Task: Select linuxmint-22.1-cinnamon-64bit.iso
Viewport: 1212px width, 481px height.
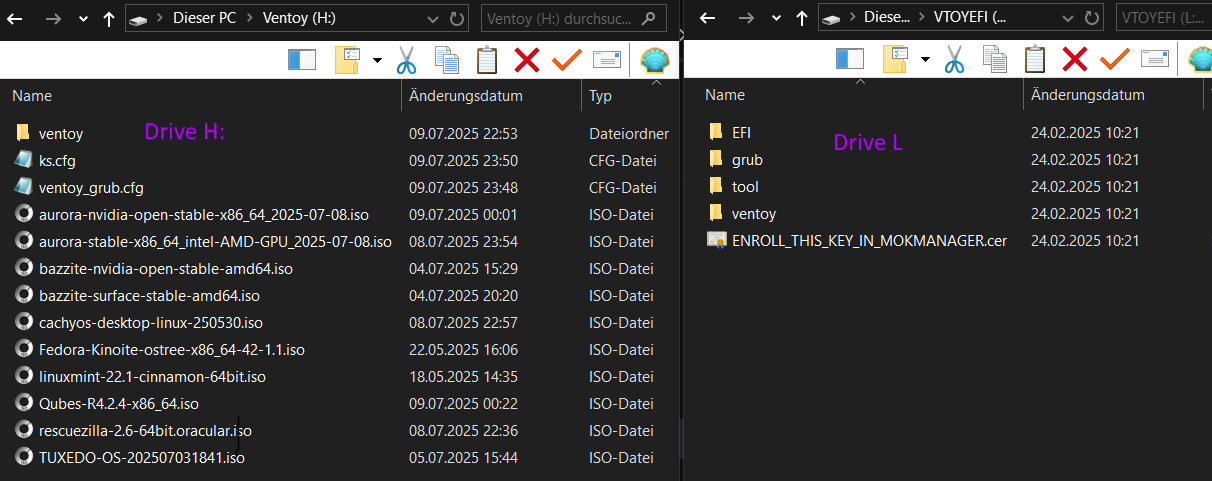Action: click(152, 376)
